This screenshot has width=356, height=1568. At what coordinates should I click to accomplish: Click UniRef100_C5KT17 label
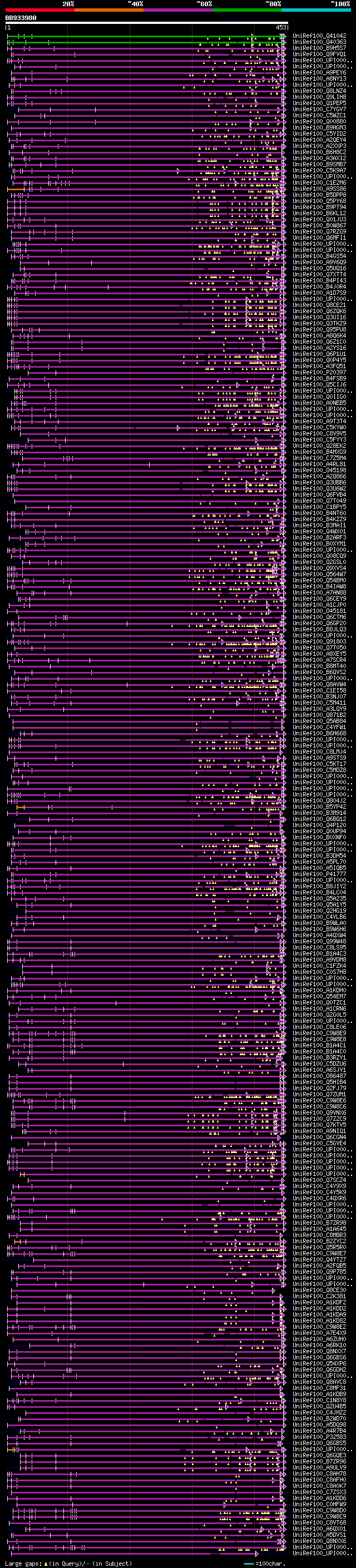pyautogui.click(x=319, y=764)
